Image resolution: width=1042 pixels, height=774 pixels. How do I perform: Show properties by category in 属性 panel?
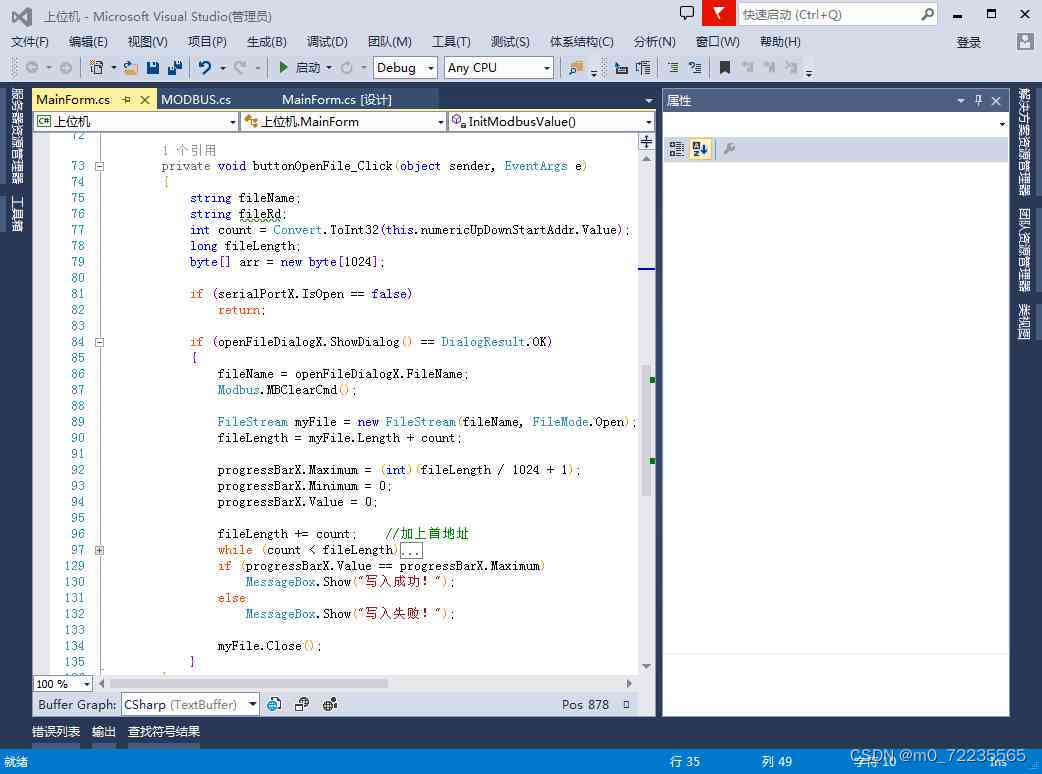677,149
